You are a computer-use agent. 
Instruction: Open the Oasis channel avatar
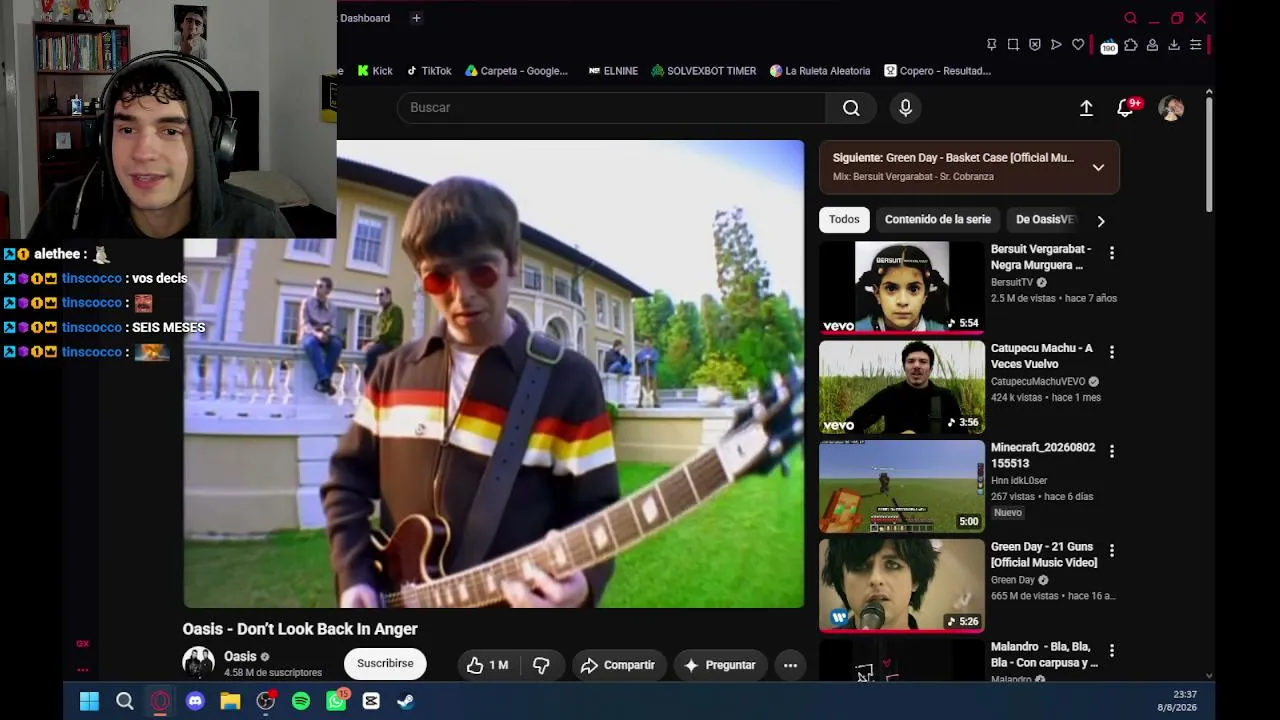[198, 662]
